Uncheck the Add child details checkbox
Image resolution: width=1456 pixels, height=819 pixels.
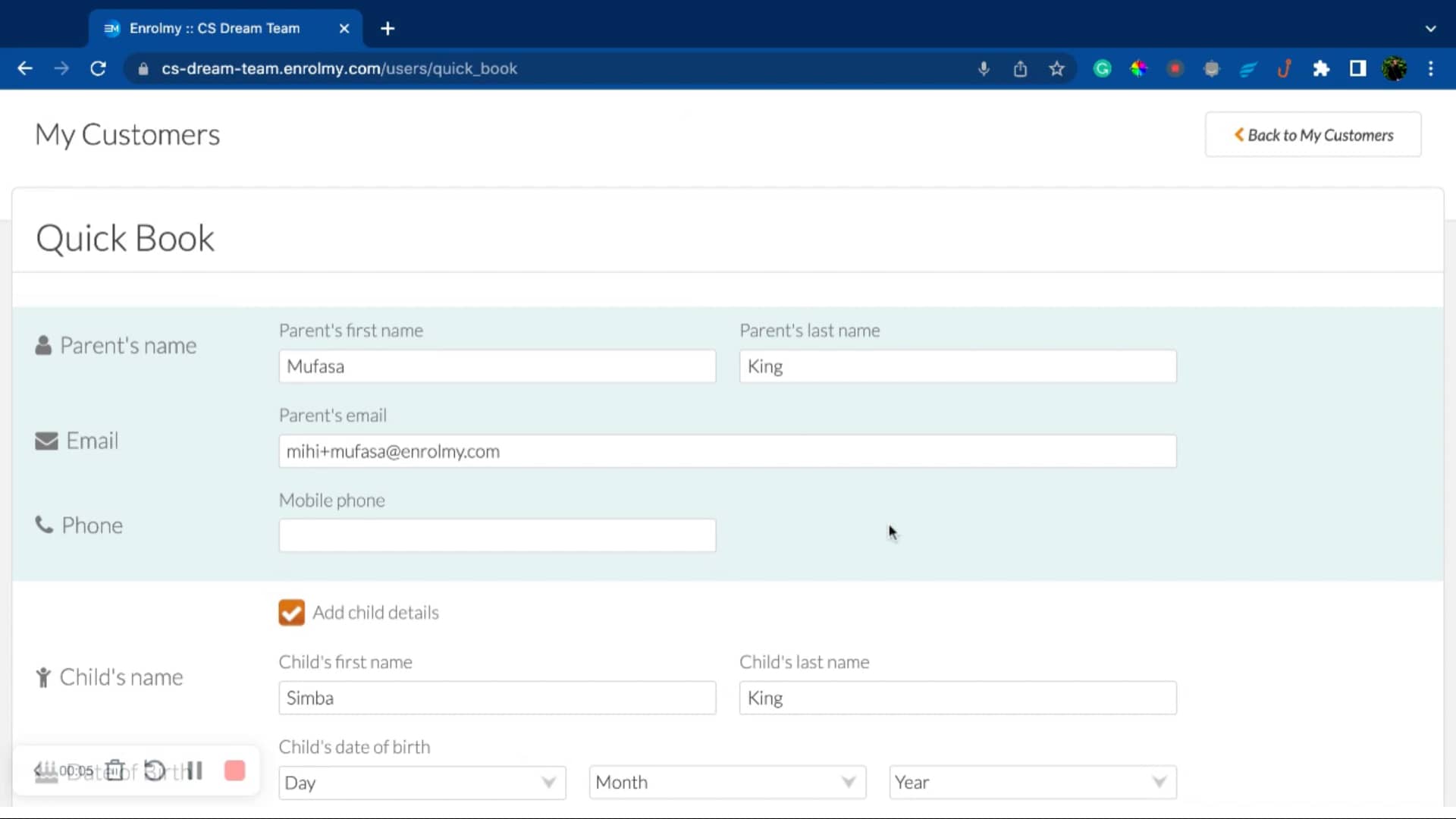(291, 613)
